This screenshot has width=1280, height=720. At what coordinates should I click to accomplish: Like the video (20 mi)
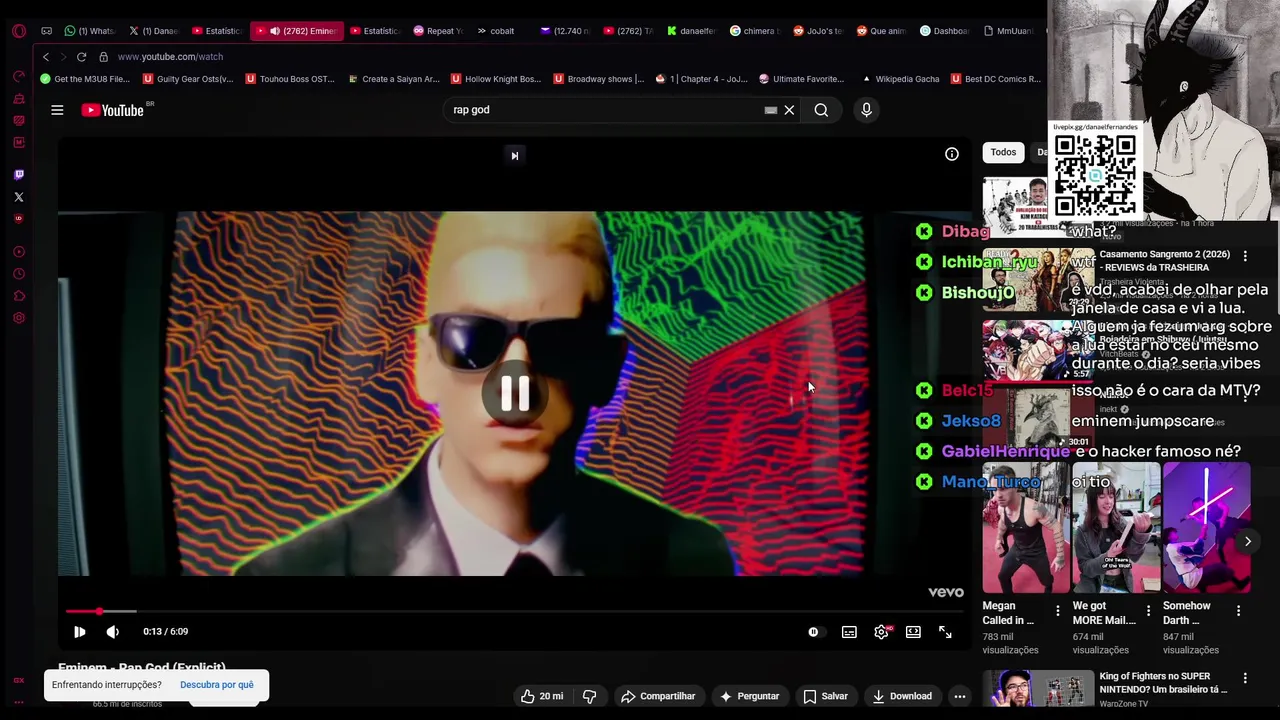point(541,696)
